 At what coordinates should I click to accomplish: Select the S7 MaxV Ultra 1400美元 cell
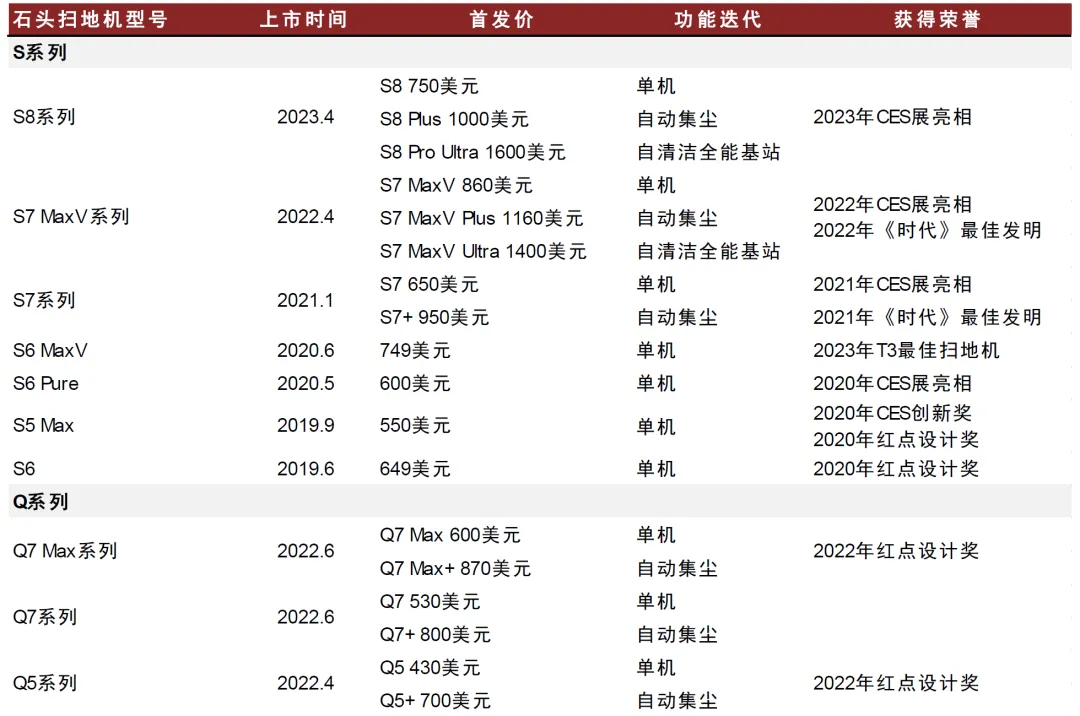pyautogui.click(x=483, y=251)
